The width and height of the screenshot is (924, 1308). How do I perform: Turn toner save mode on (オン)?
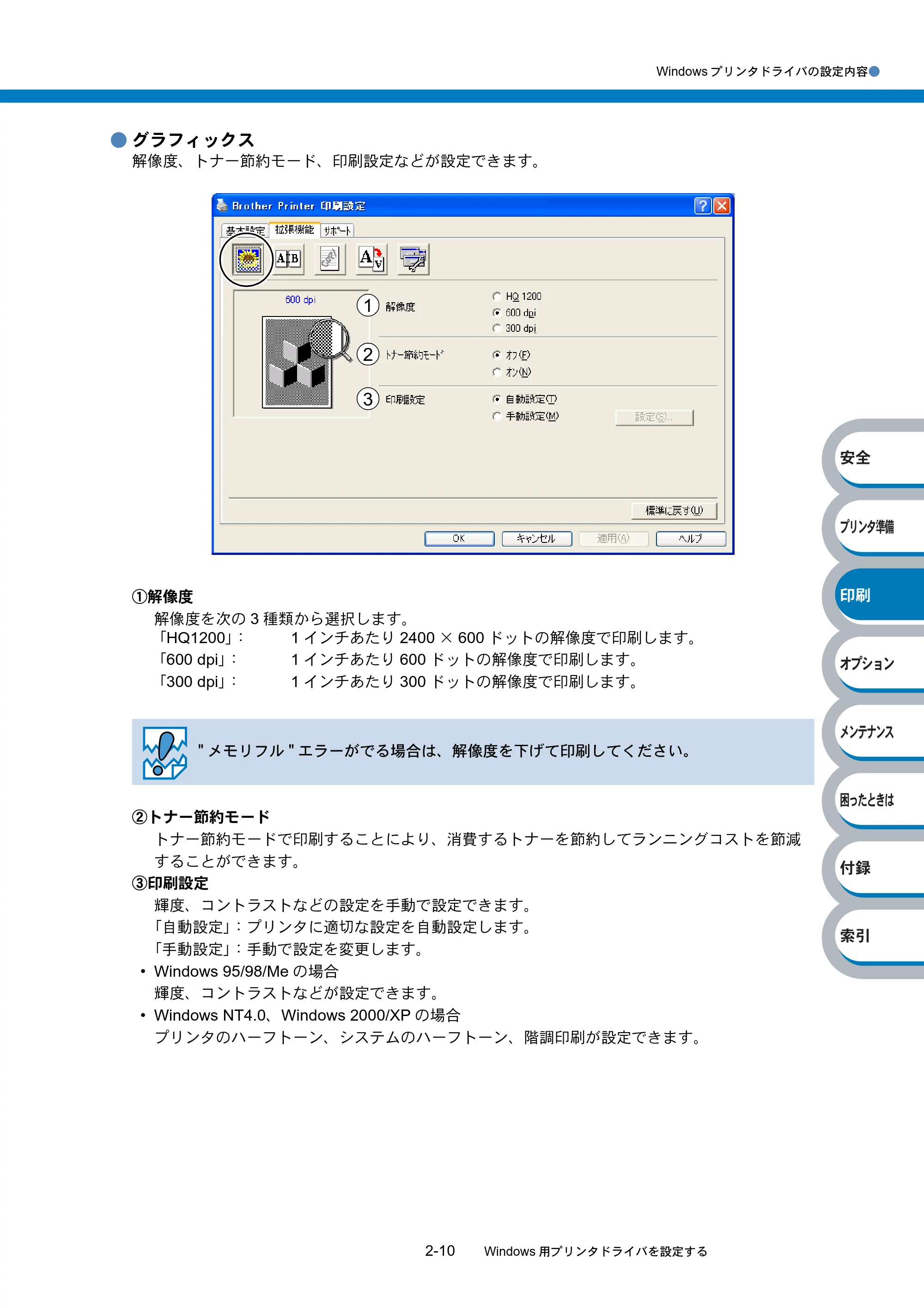tap(511, 372)
